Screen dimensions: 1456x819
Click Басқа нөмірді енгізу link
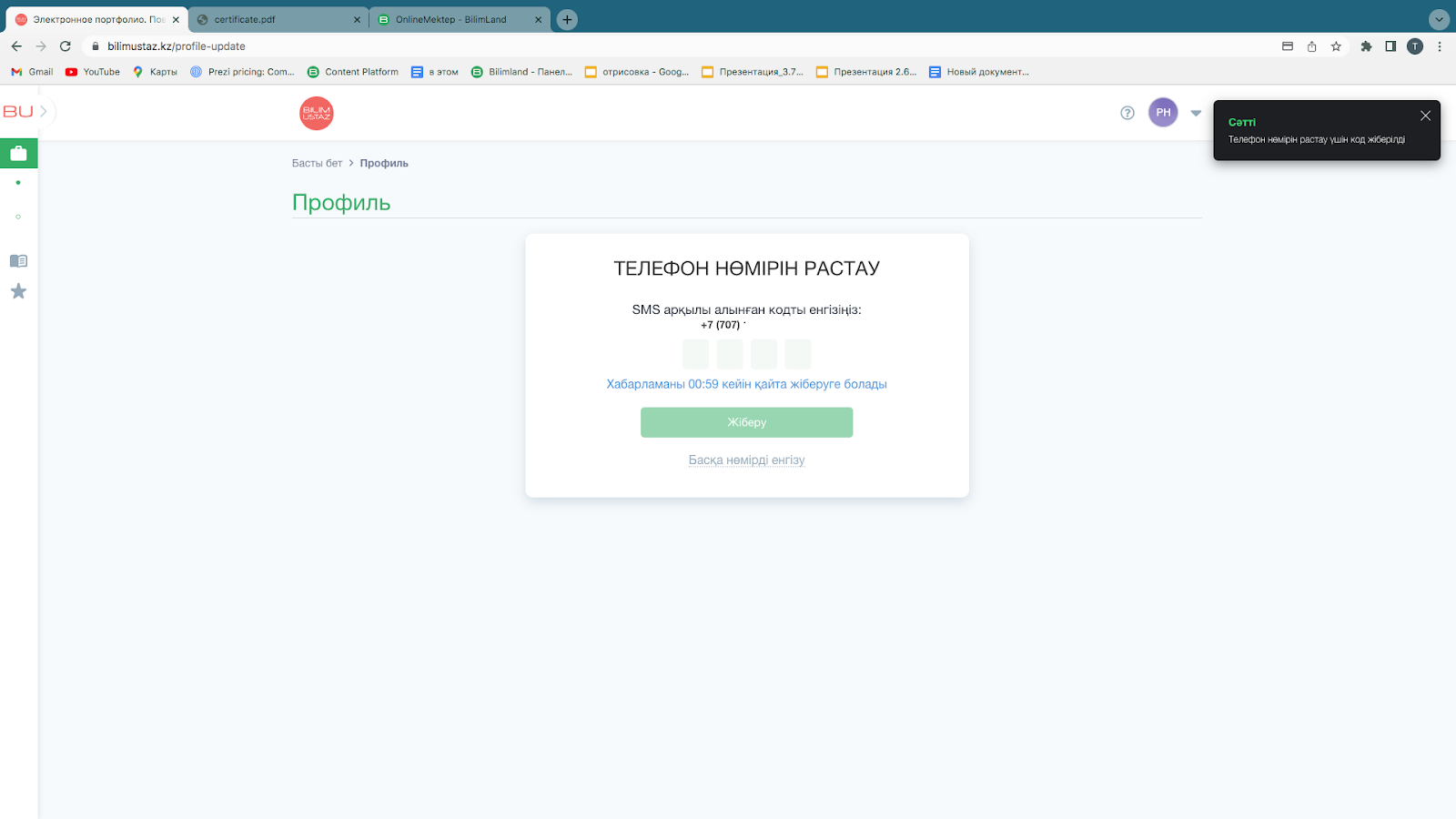(x=747, y=460)
